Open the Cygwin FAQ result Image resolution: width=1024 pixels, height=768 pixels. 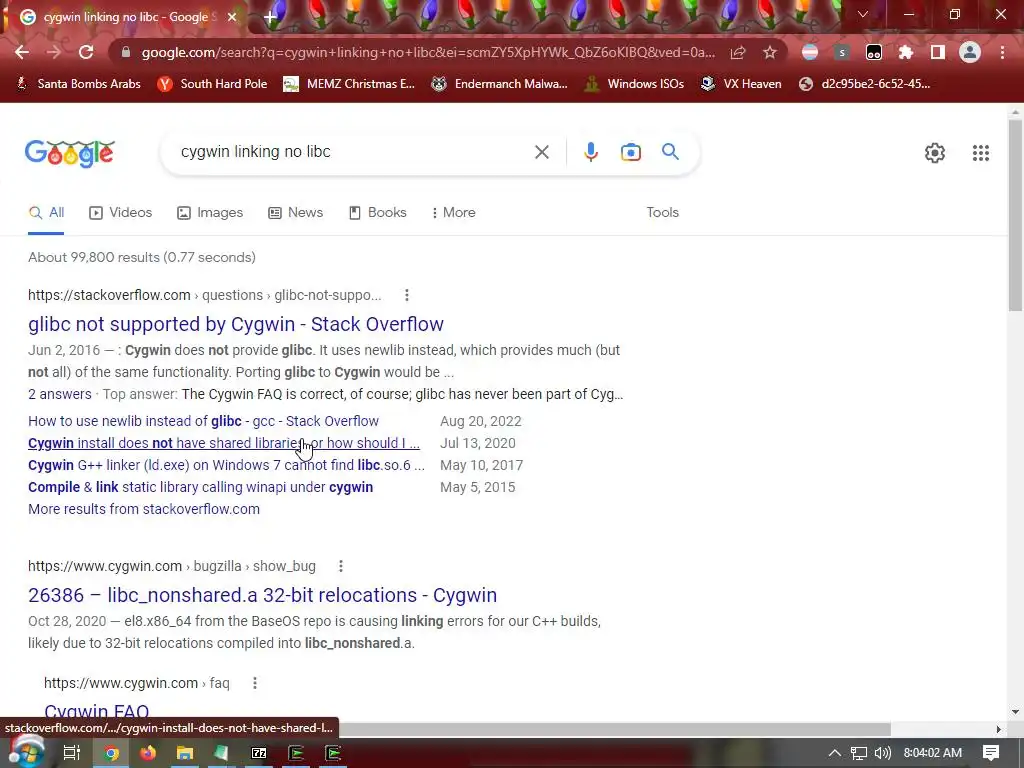(97, 711)
